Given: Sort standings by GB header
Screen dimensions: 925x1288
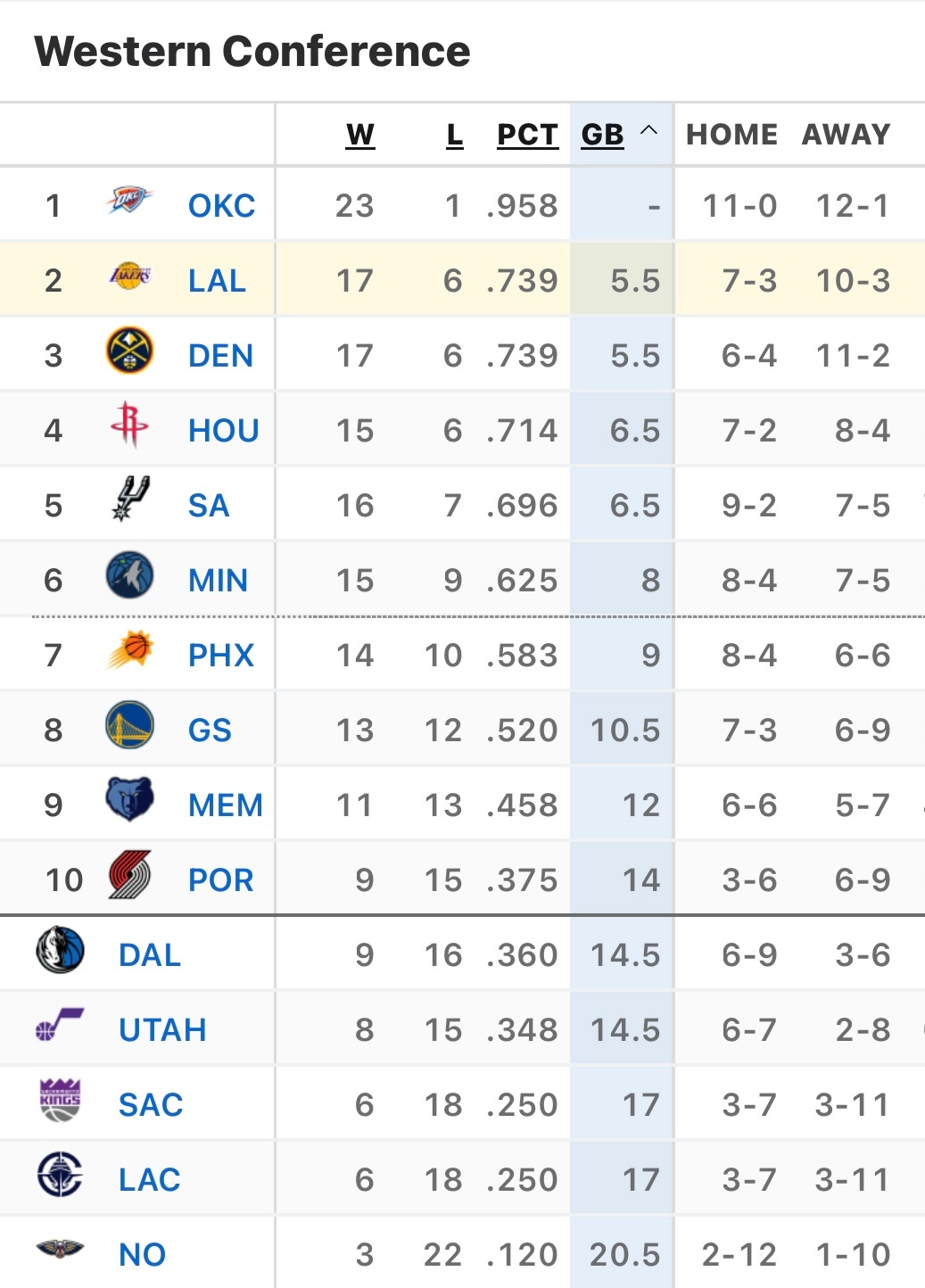Looking at the screenshot, I should tap(602, 135).
